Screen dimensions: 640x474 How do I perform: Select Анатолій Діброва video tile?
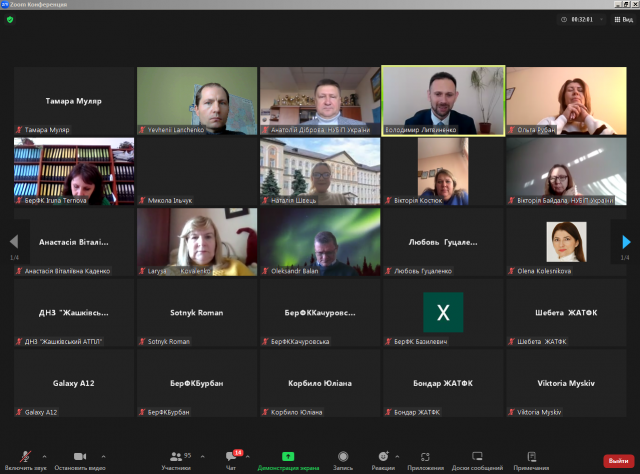(x=320, y=101)
